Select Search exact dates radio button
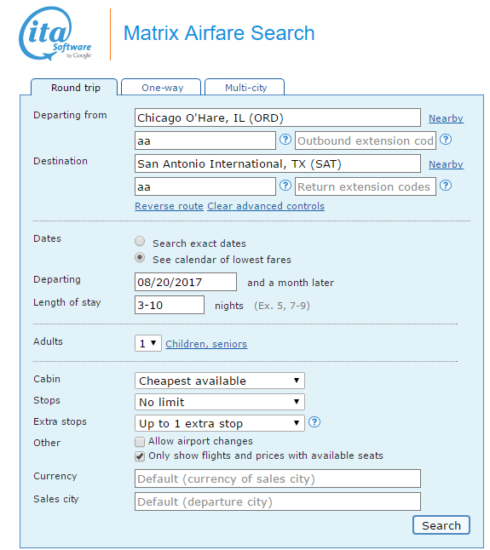The image size is (490, 550). coord(140,241)
